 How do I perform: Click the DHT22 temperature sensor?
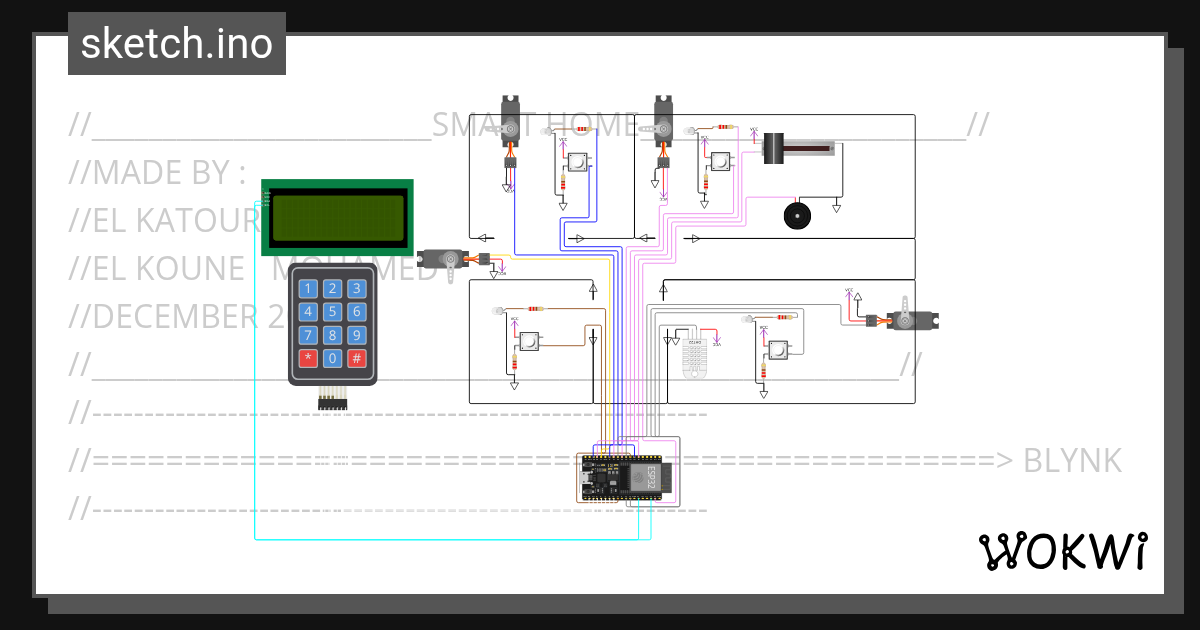694,355
